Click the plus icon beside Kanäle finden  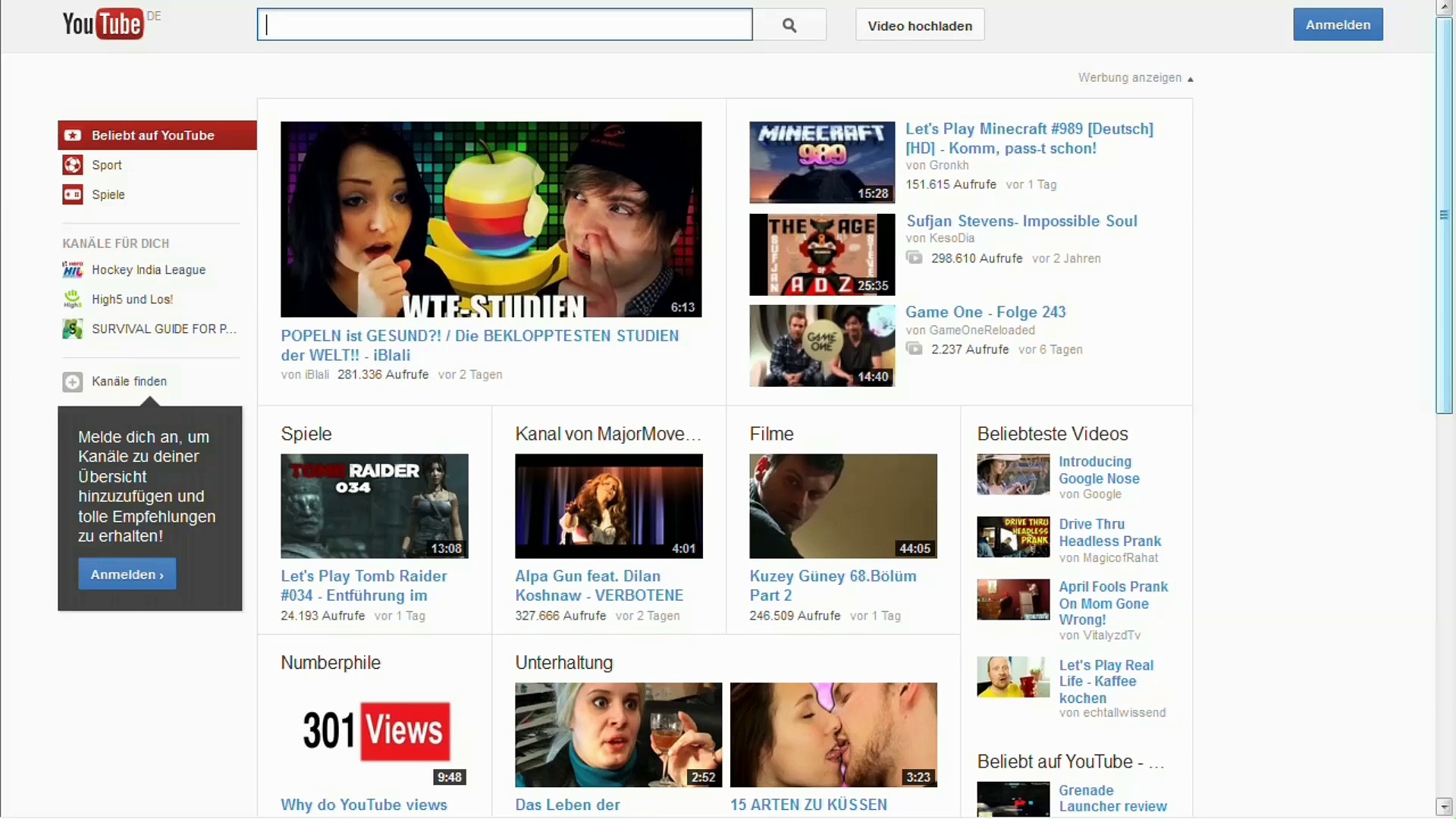73,381
